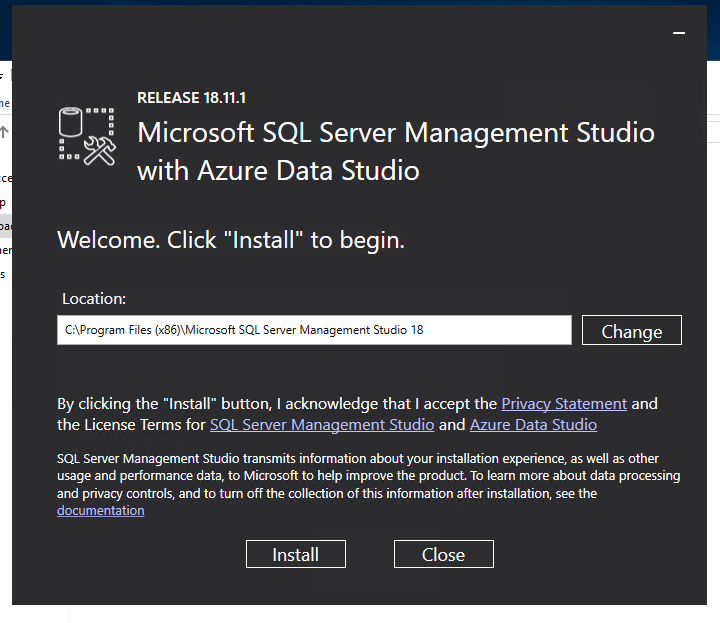Click the up arrow in the background window
This screenshot has width=720, height=623.
tap(4, 132)
